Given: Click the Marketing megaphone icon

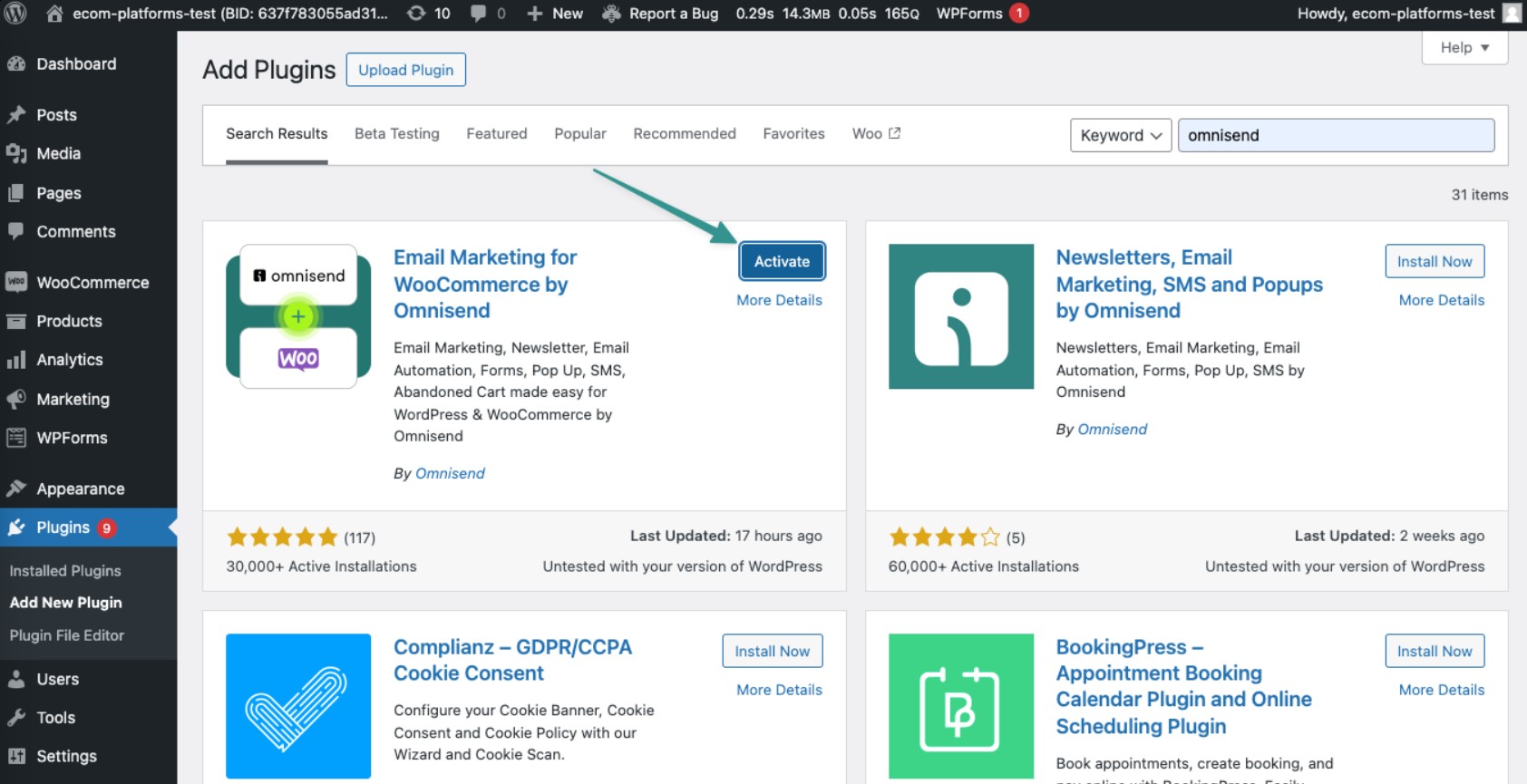Looking at the screenshot, I should (x=16, y=399).
